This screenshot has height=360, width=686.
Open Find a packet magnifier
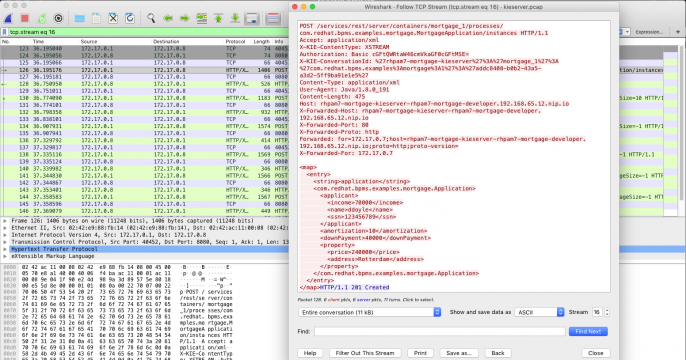pyautogui.click(x=151, y=18)
